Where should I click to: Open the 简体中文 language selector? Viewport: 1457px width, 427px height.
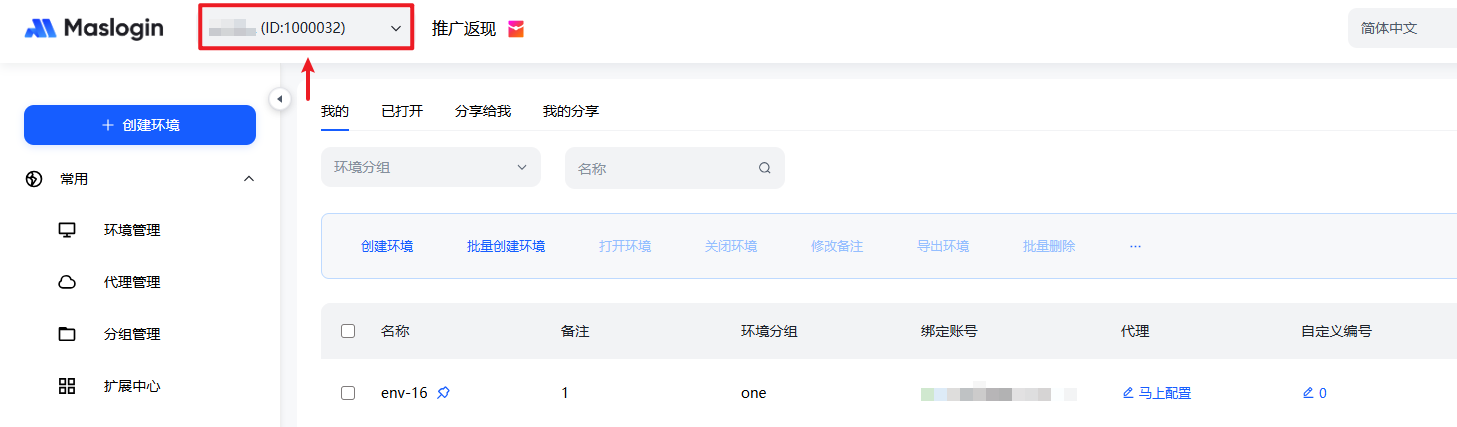(1402, 29)
